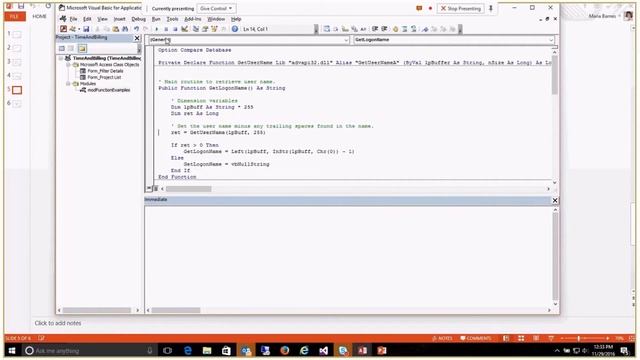Open the File menu
This screenshot has height=360, width=640.
(x=73, y=19)
